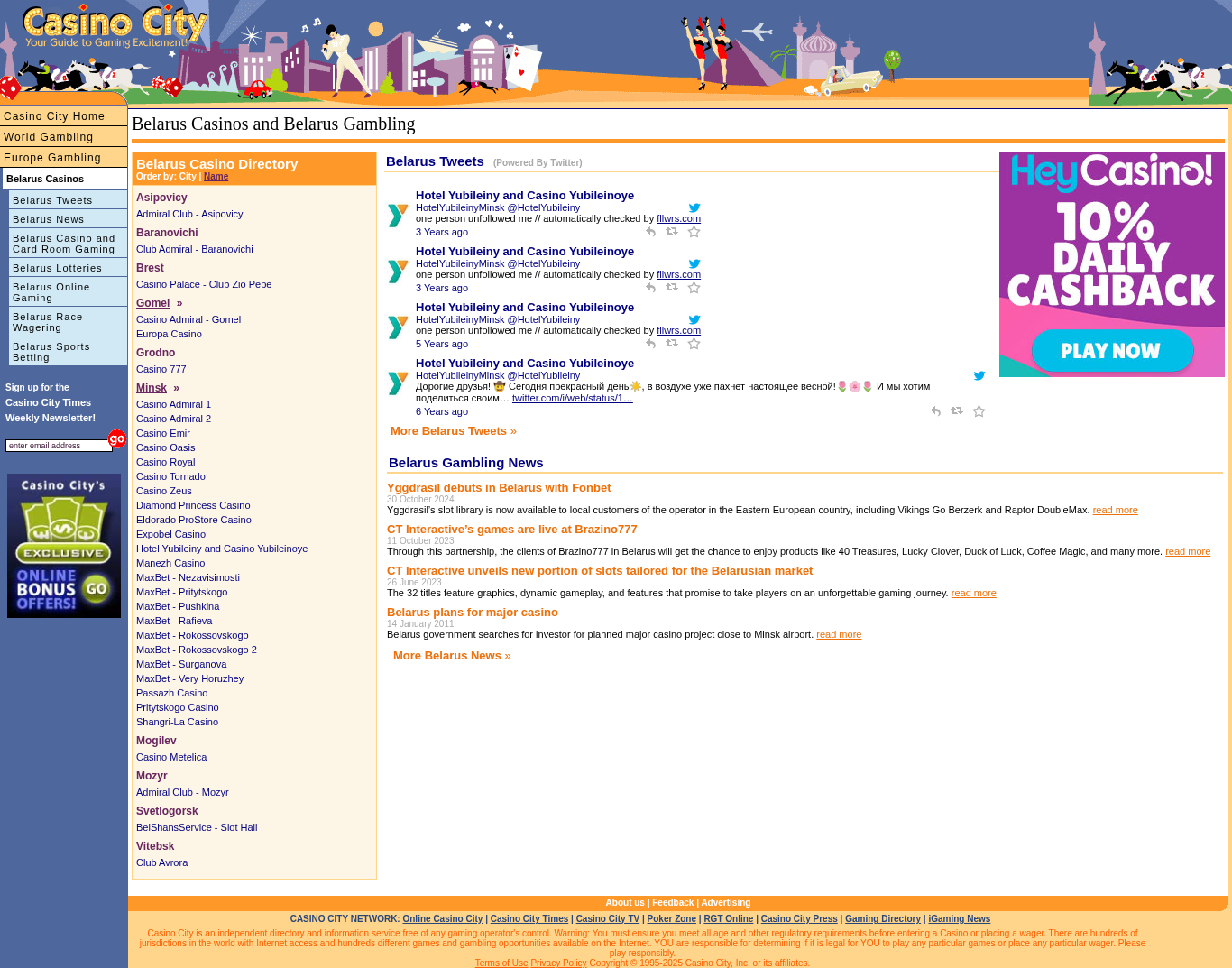Reply to the 5 Years ago tweet
The height and width of the screenshot is (968, 1232).
click(x=650, y=344)
